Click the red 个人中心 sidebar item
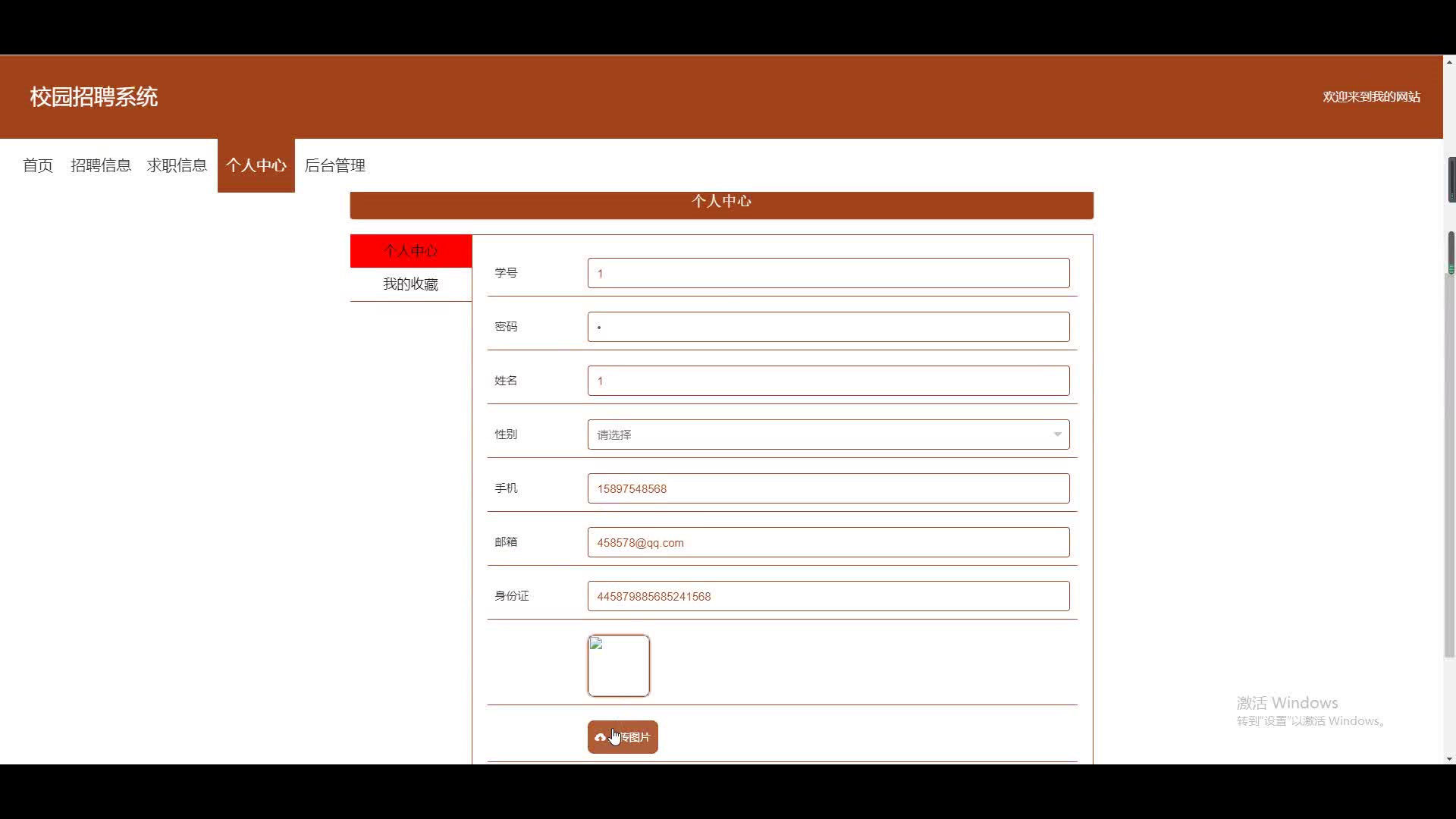The image size is (1456, 819). (x=410, y=251)
